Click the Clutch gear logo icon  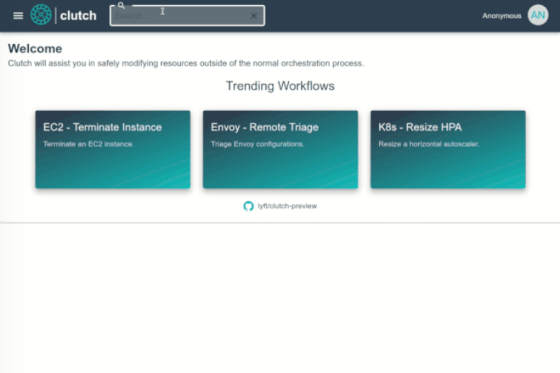tap(41, 15)
